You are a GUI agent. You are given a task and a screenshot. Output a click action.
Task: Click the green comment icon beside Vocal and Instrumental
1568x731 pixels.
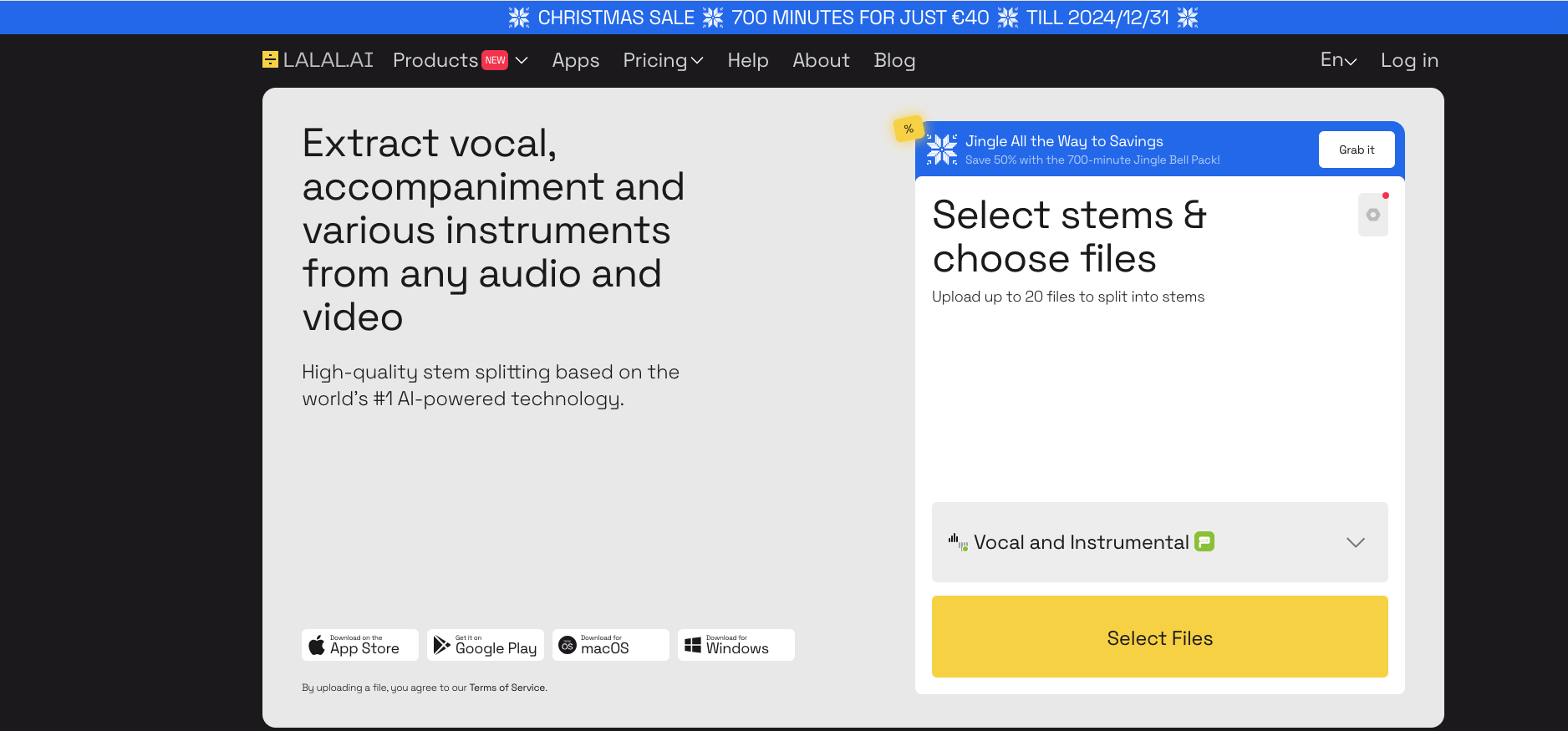(x=1204, y=541)
